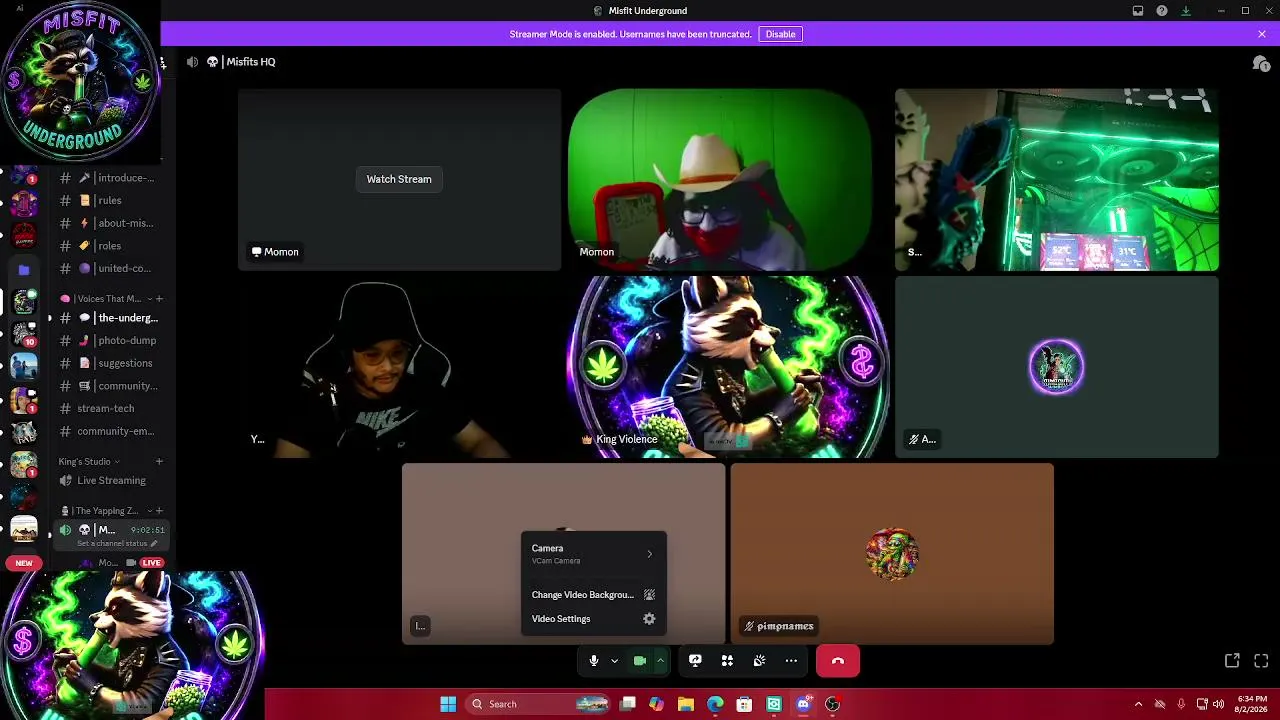The height and width of the screenshot is (720, 1280).
Task: Launch Copilot from the taskbar
Action: (656, 704)
